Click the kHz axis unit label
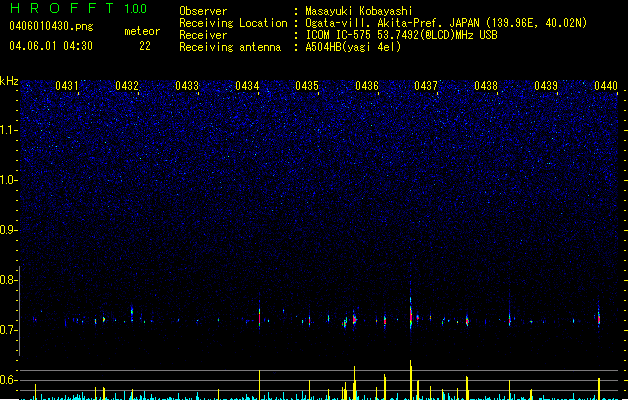629x400 pixels. coord(9,81)
